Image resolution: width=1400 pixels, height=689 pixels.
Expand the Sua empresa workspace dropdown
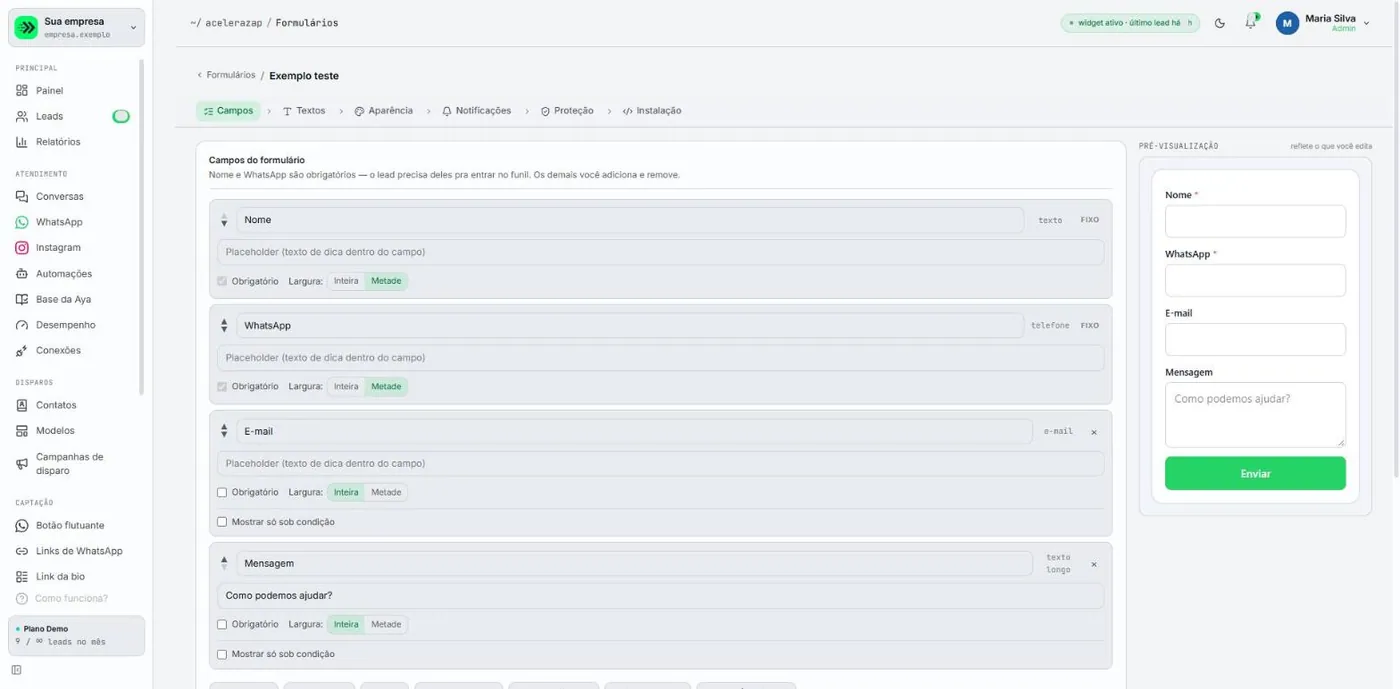134,28
